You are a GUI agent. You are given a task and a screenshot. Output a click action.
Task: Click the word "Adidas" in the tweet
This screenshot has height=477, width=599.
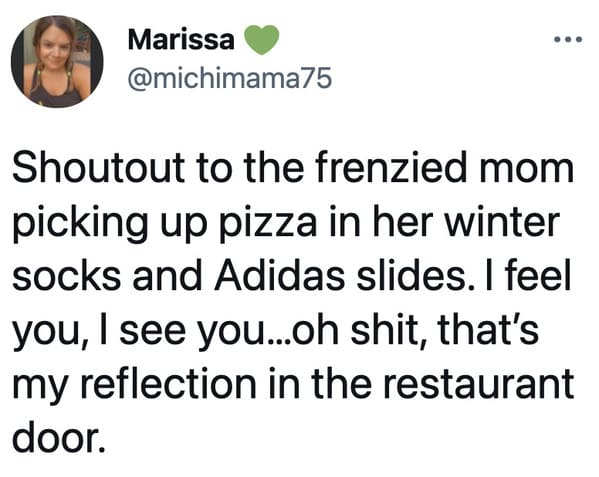pos(280,276)
